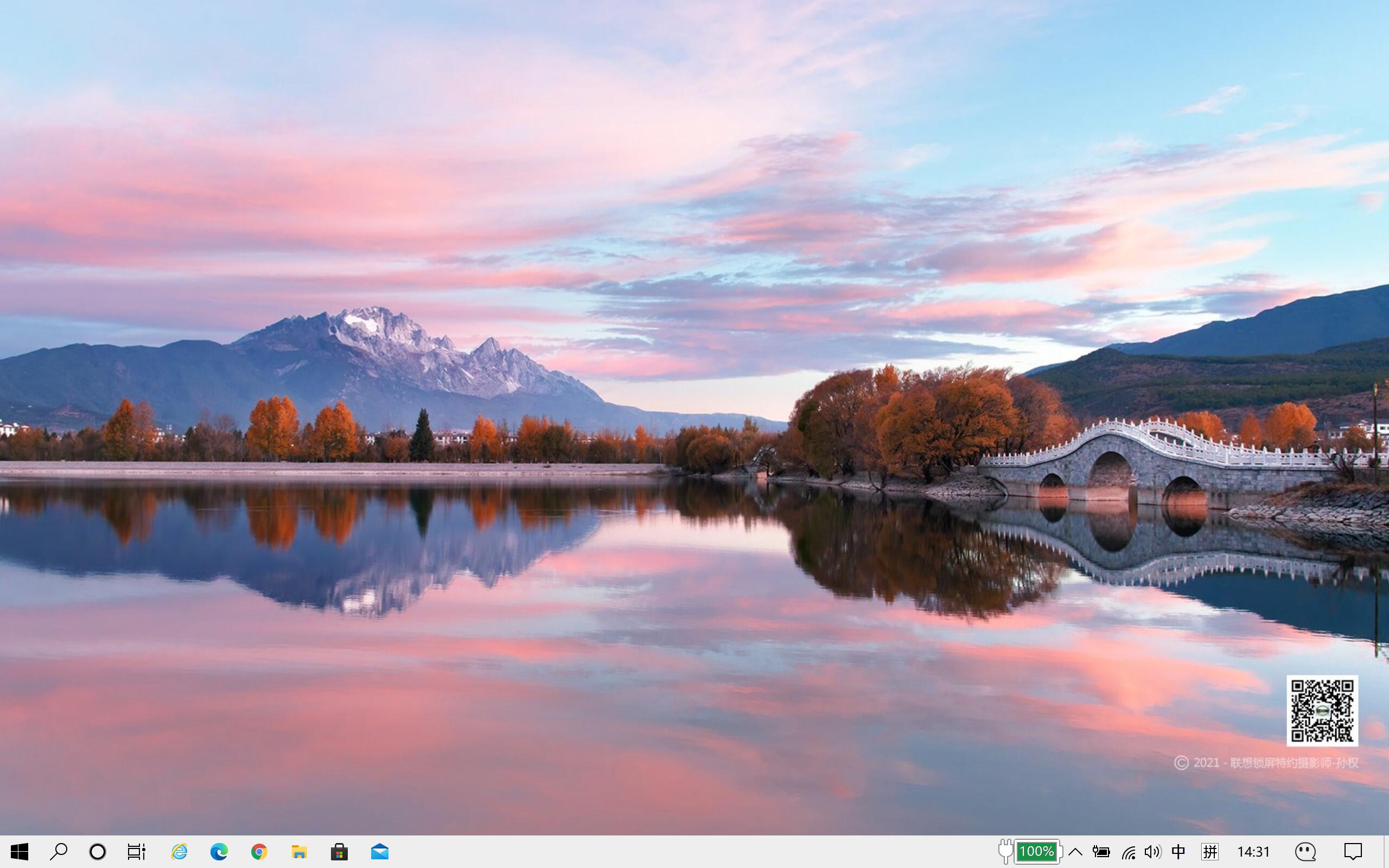The height and width of the screenshot is (868, 1389).
Task: Open Microsoft Edge browser
Action: [219, 851]
